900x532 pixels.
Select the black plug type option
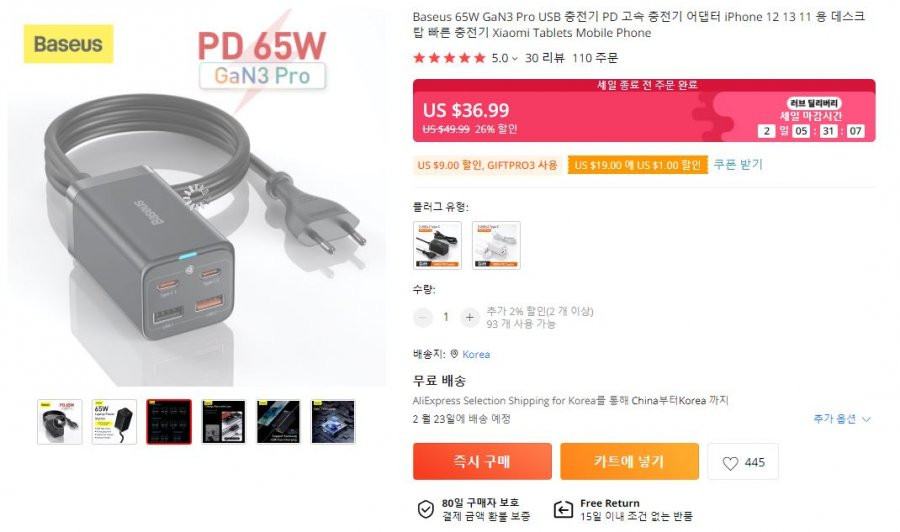click(437, 245)
